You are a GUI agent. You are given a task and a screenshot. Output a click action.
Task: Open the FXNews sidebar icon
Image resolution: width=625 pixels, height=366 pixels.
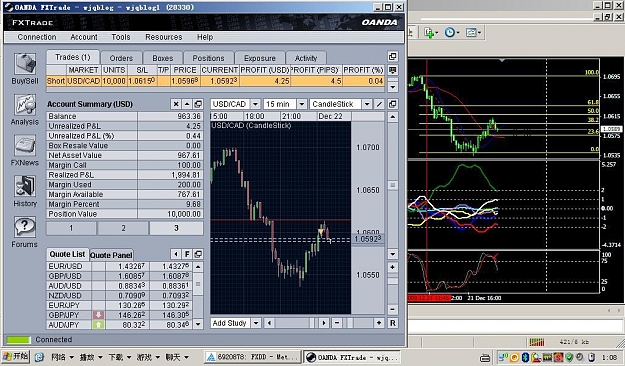25,146
